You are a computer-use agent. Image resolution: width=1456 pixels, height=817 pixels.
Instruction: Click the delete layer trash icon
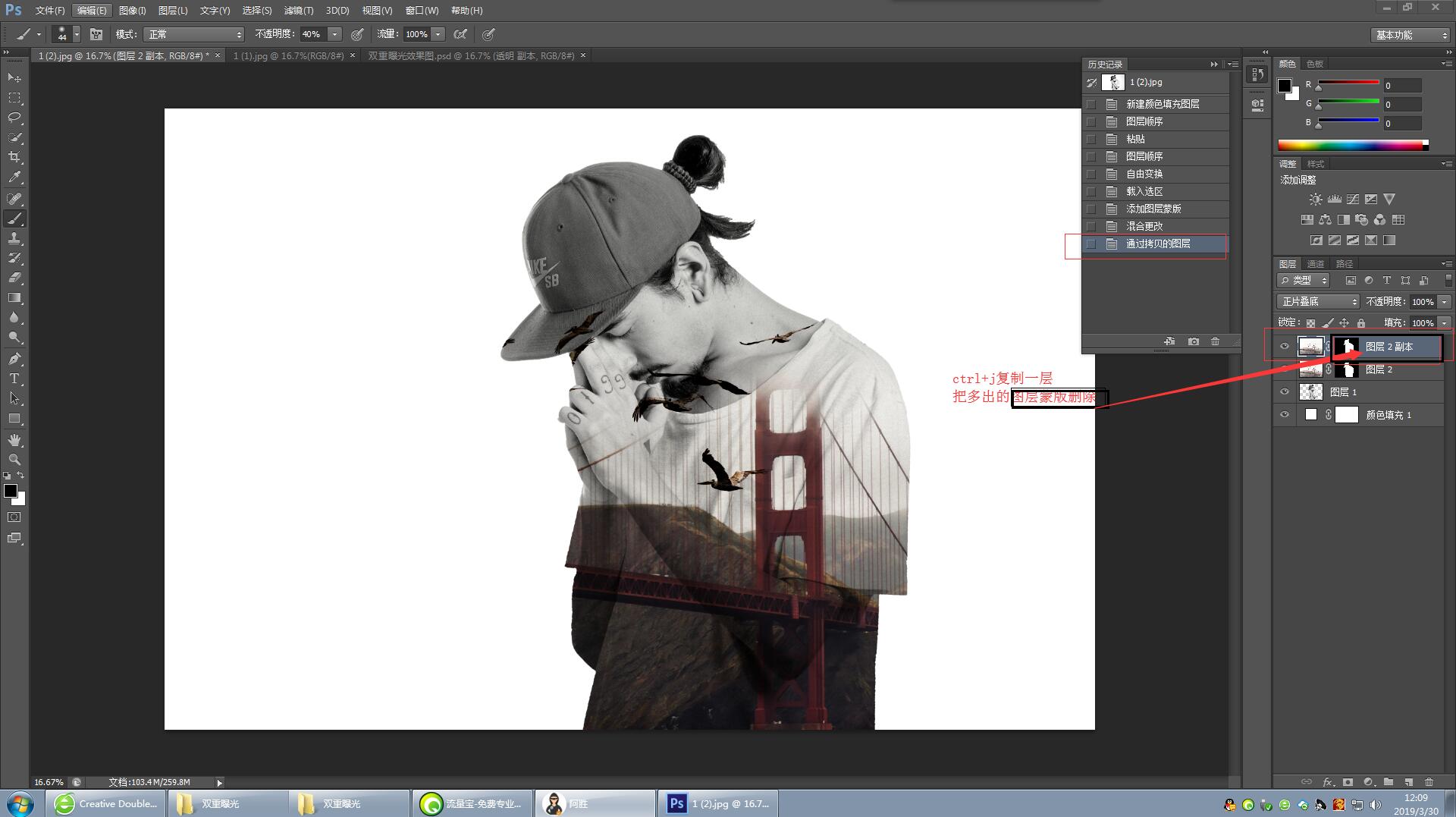1429,781
